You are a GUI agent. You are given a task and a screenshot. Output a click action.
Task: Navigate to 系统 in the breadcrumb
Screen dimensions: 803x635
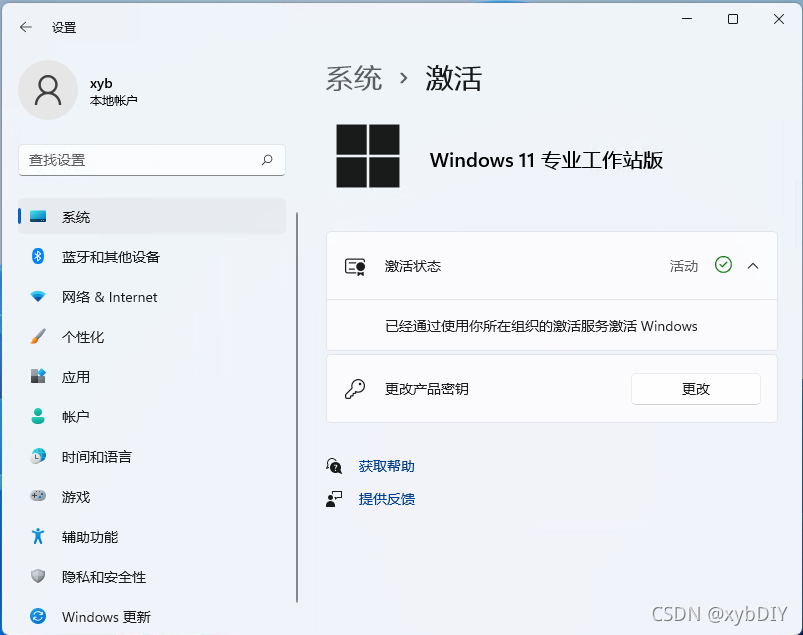coord(354,79)
